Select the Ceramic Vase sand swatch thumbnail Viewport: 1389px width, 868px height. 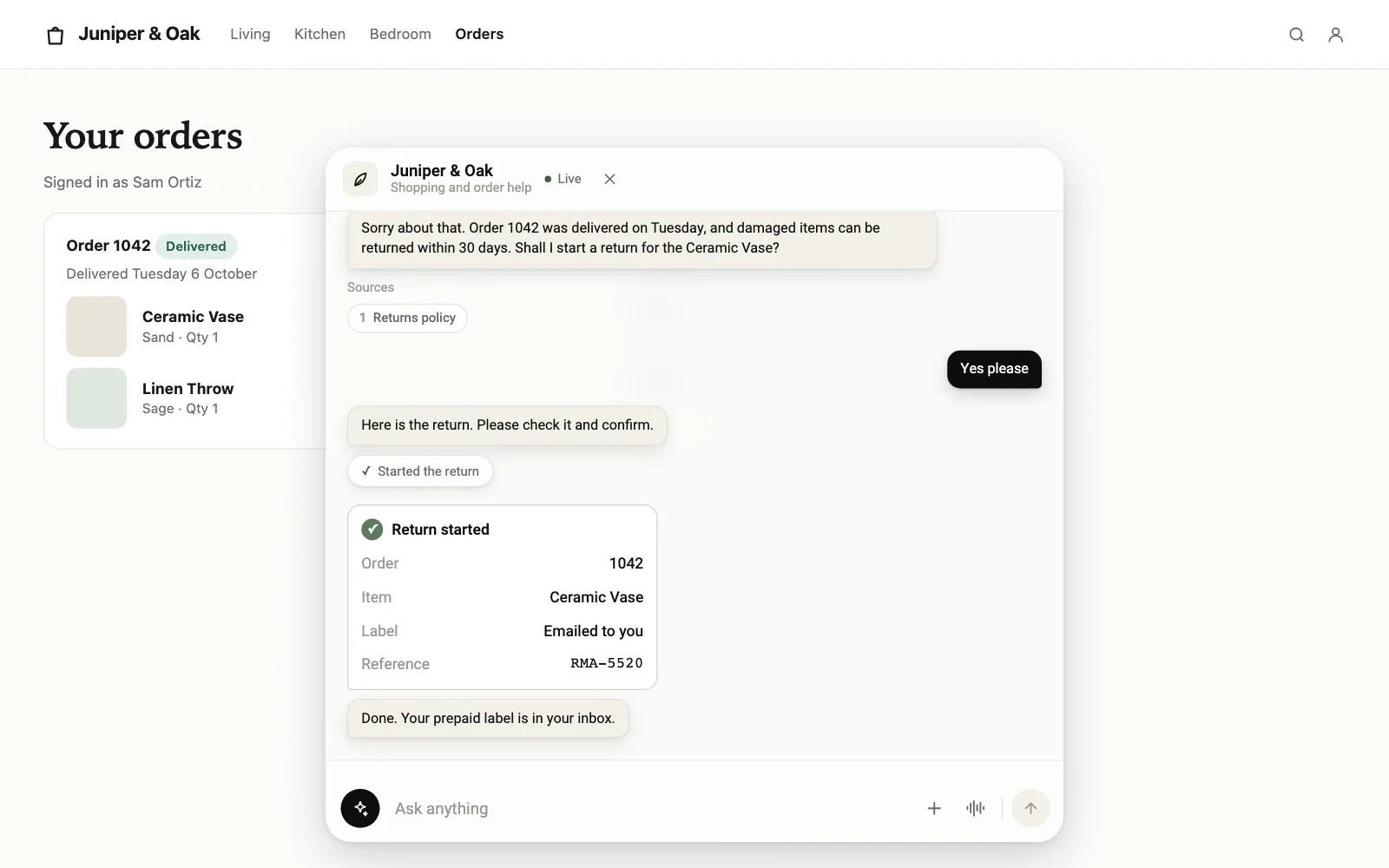click(96, 326)
